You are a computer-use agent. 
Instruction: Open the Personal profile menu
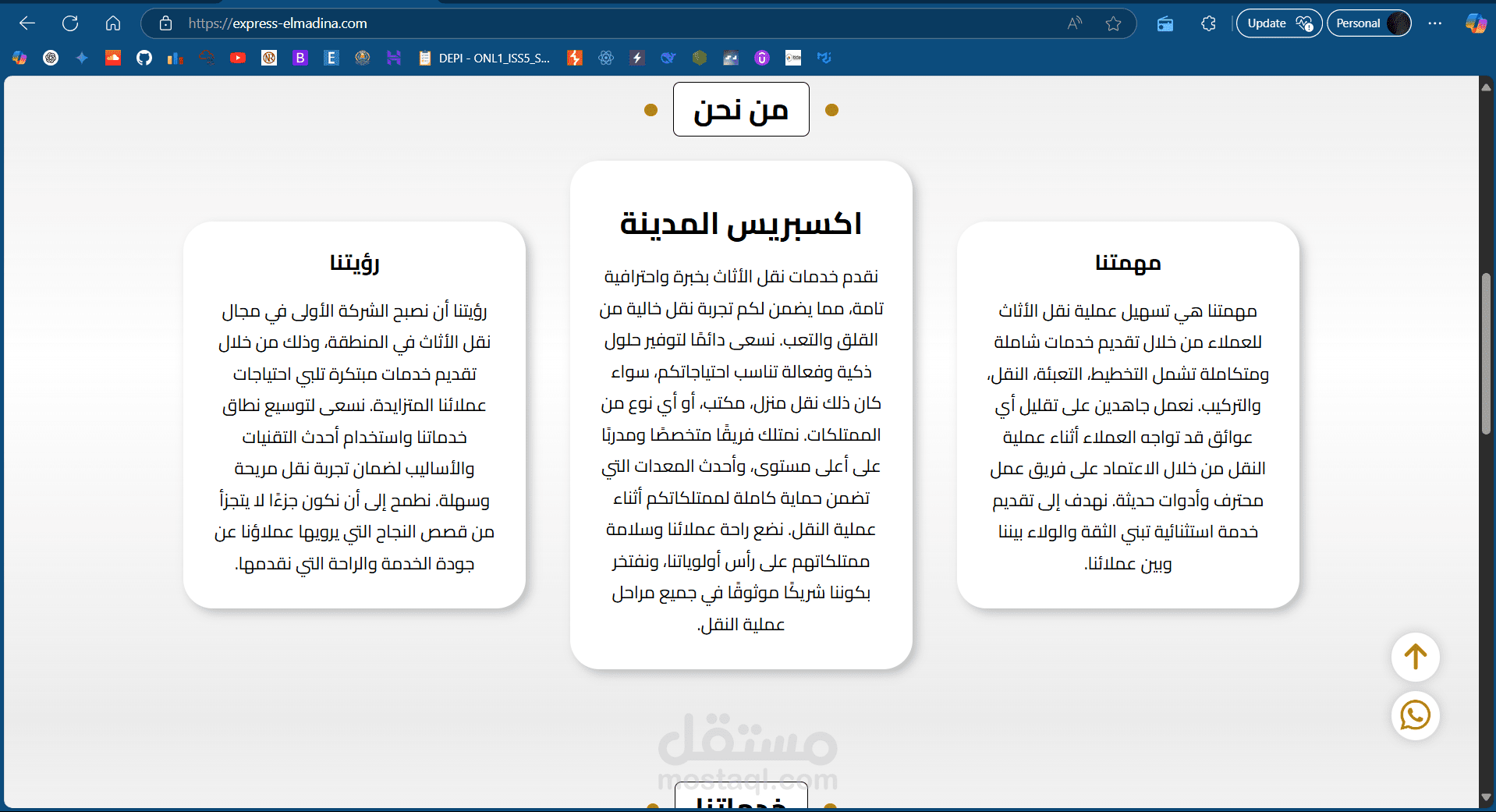[1370, 23]
